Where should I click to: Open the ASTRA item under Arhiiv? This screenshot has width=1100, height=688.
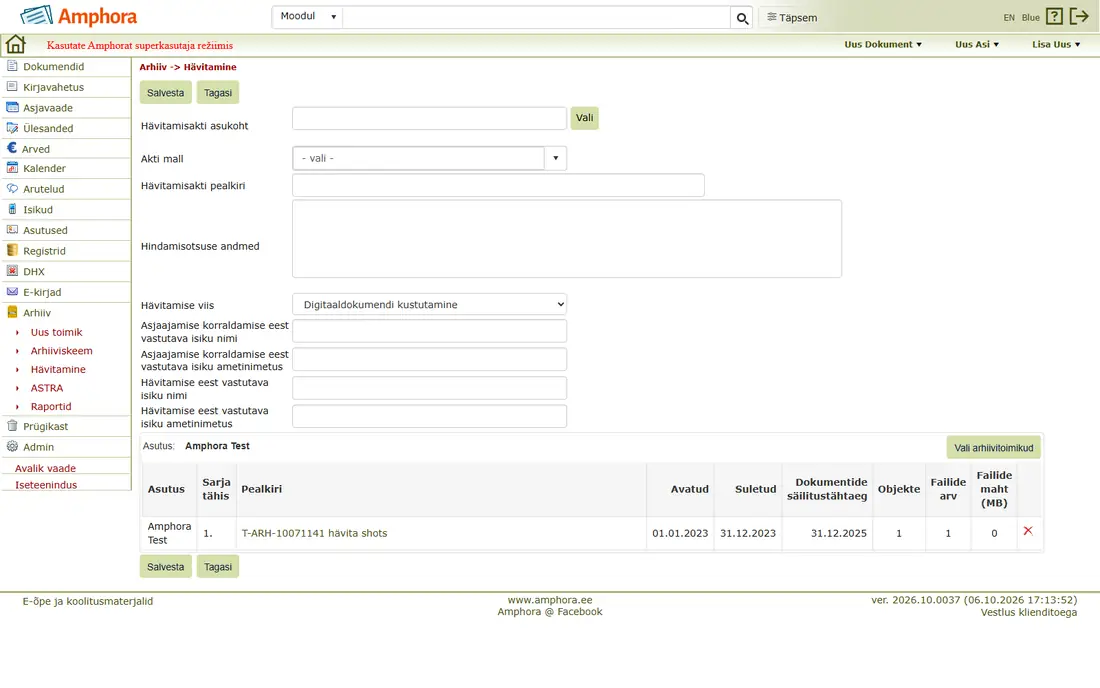pyautogui.click(x=46, y=388)
